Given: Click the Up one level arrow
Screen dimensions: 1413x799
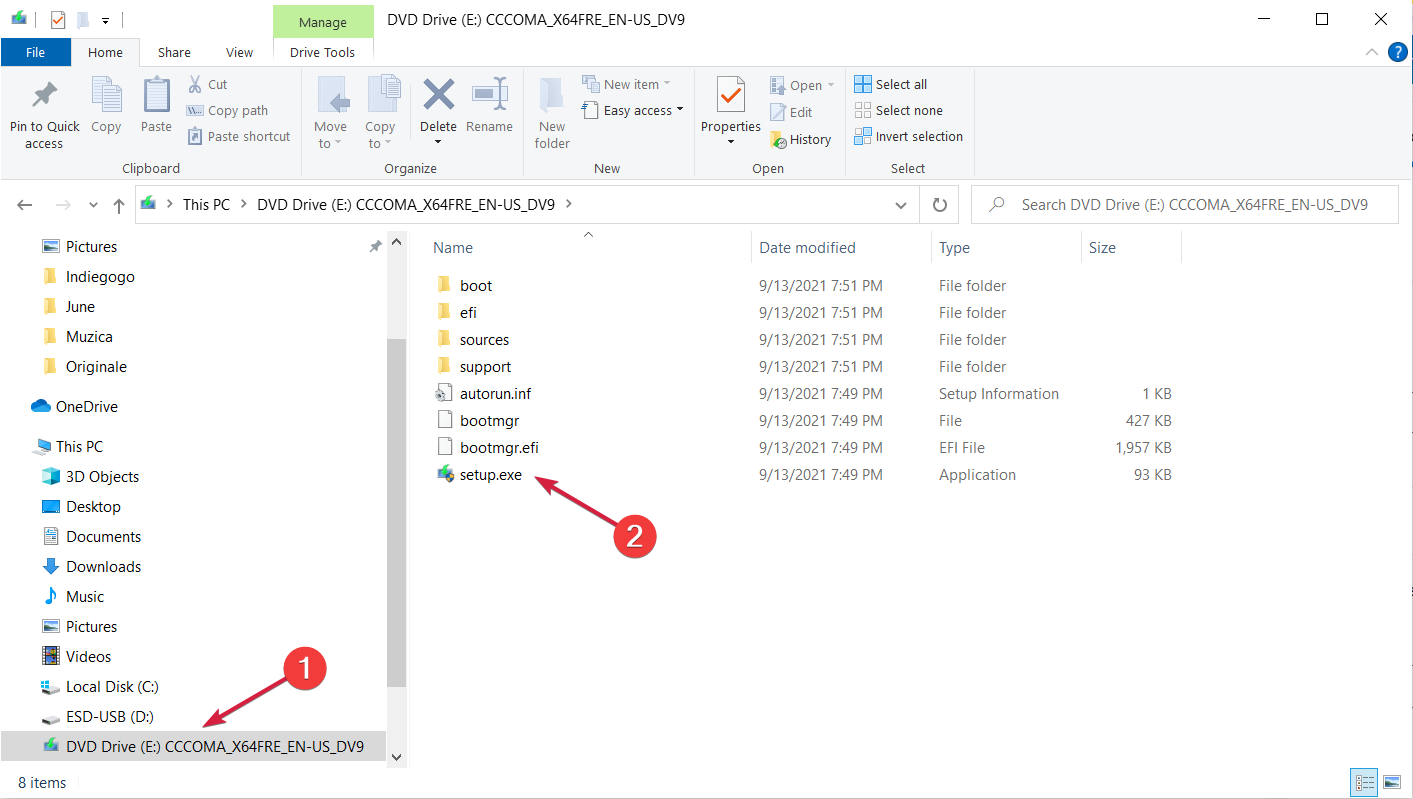Looking at the screenshot, I should 119,205.
